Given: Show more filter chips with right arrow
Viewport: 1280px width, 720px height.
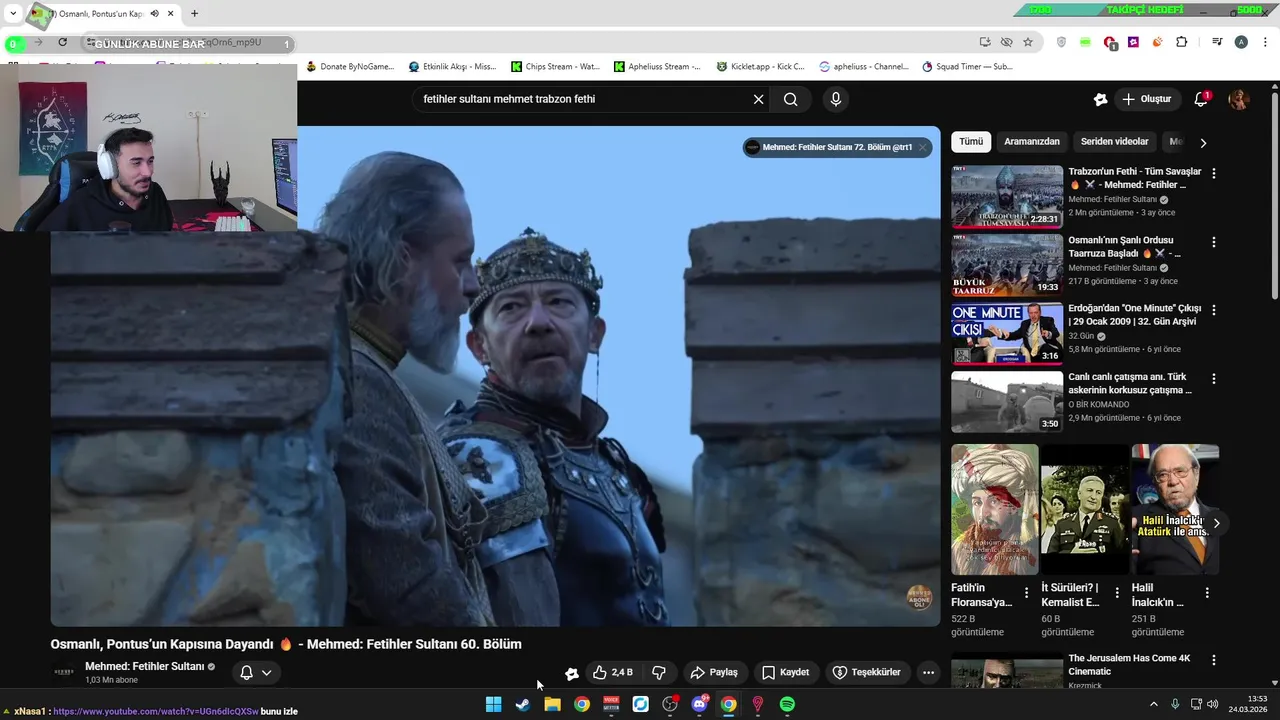Looking at the screenshot, I should click(1203, 142).
